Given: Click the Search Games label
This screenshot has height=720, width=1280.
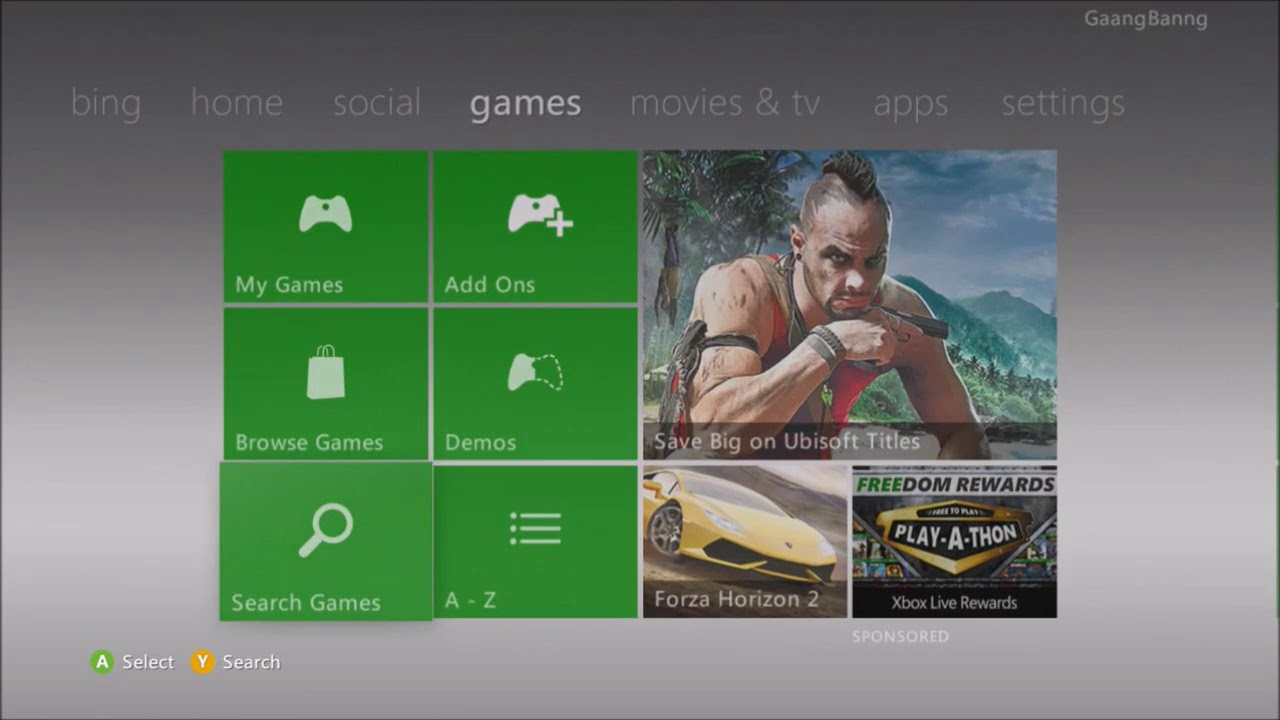Looking at the screenshot, I should [306, 603].
